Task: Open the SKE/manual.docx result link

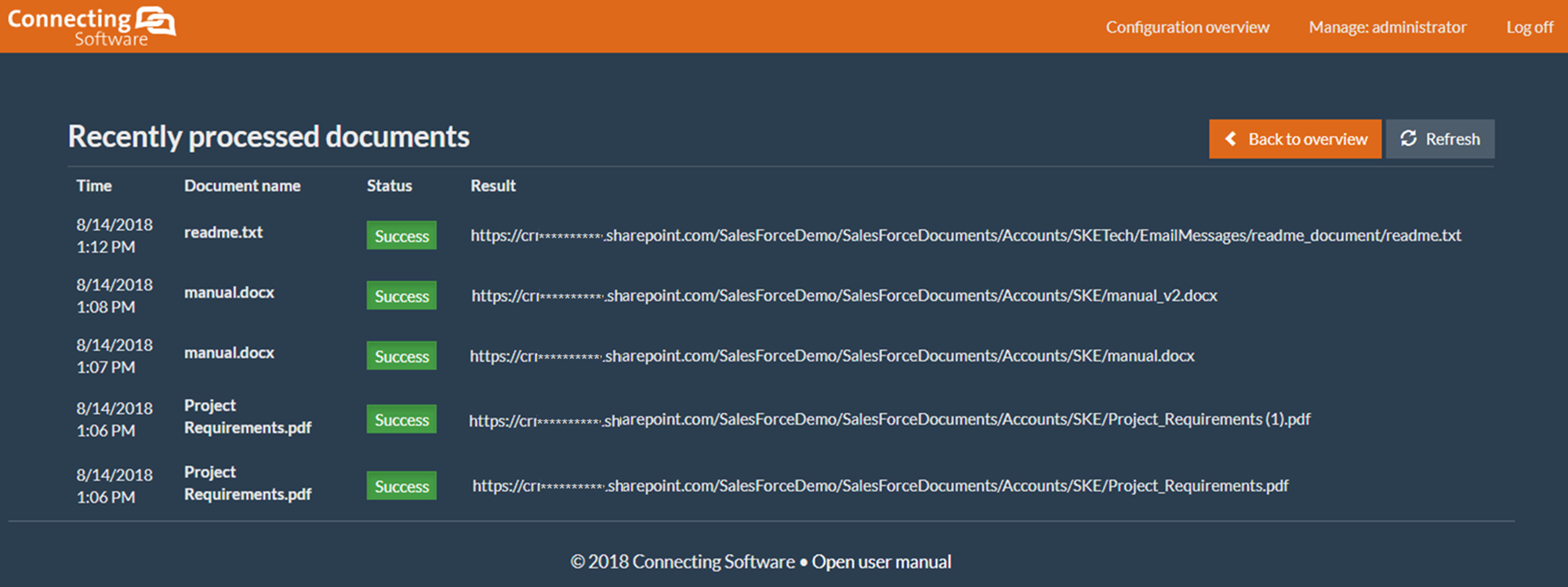Action: (x=832, y=356)
